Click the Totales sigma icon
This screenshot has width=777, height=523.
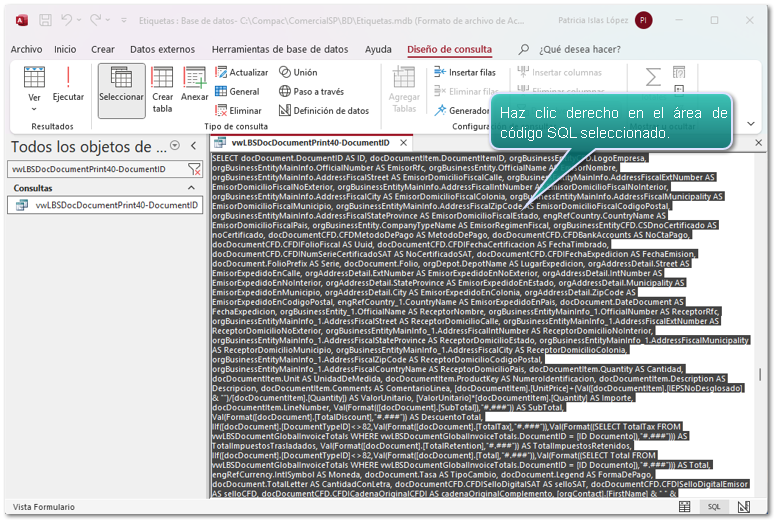[x=653, y=77]
